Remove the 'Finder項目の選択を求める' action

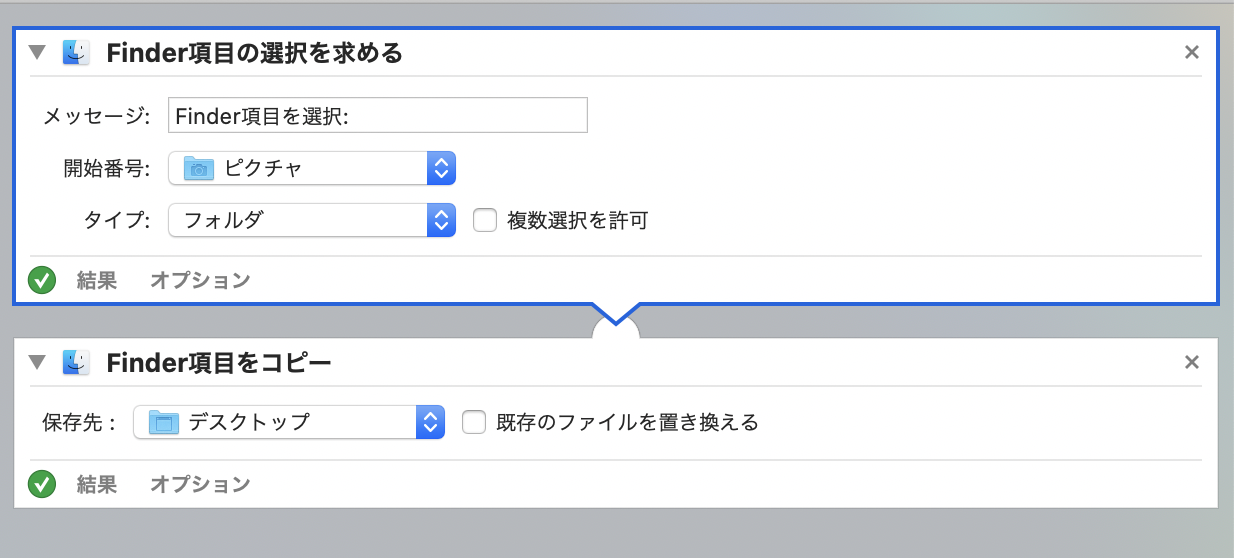click(1191, 53)
